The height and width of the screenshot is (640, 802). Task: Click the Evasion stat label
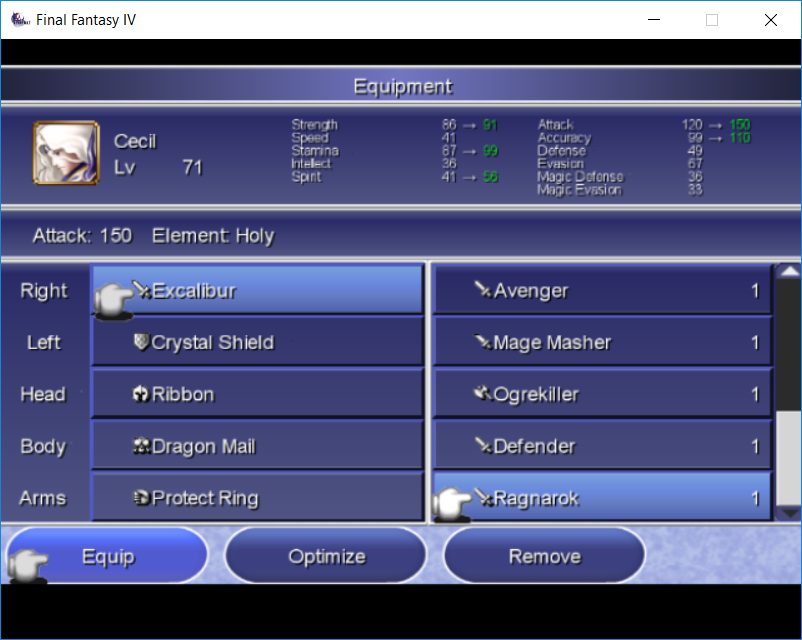coord(561,164)
